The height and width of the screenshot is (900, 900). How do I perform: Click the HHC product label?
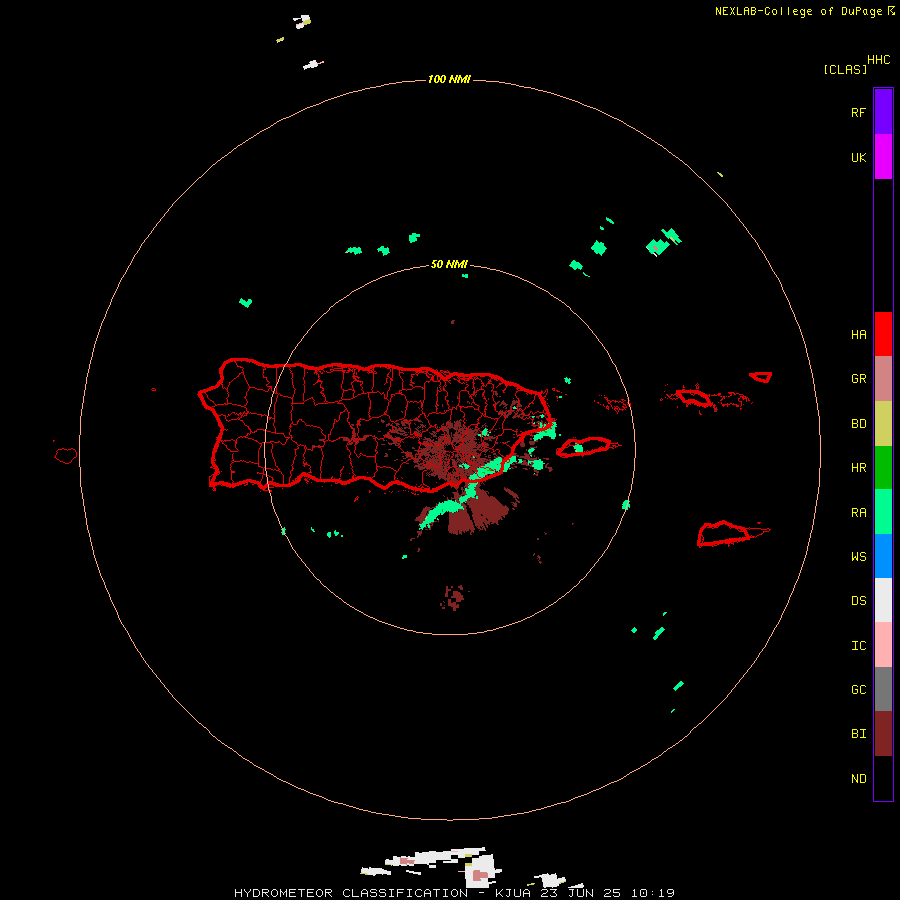(x=878, y=60)
